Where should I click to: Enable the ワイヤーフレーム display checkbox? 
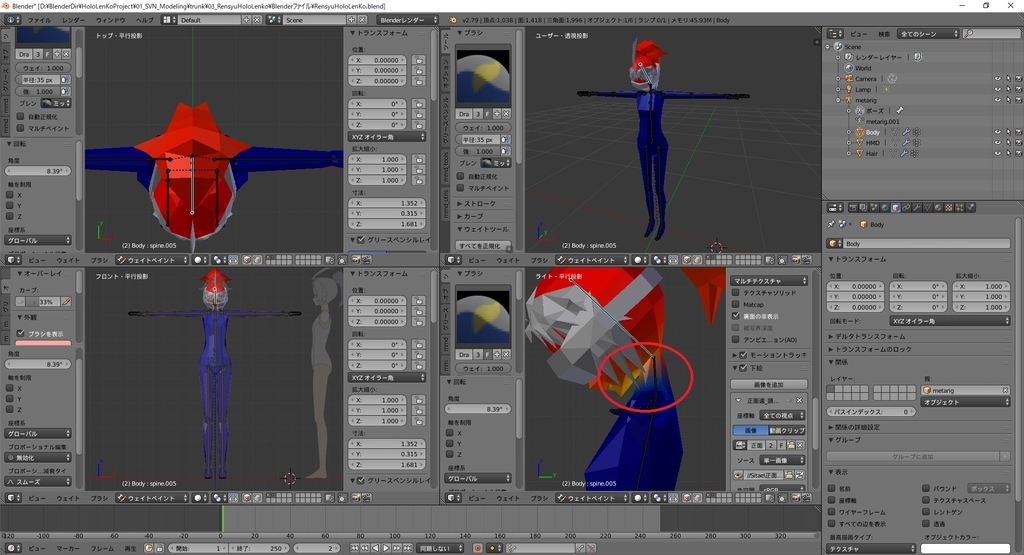pyautogui.click(x=832, y=512)
